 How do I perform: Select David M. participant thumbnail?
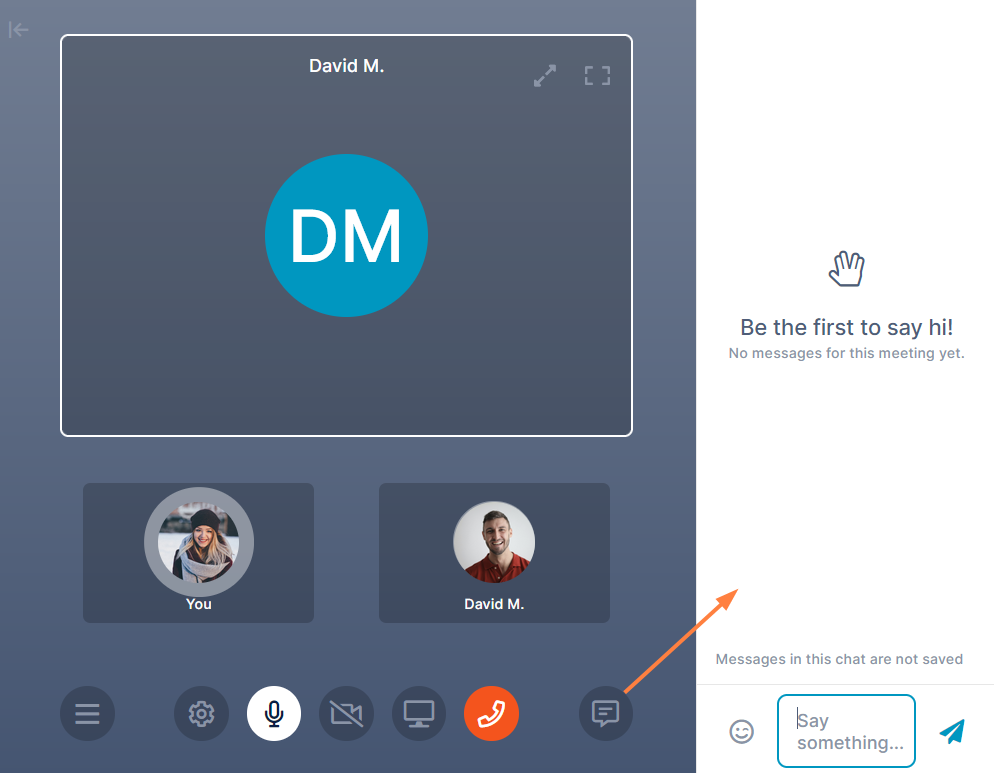494,553
